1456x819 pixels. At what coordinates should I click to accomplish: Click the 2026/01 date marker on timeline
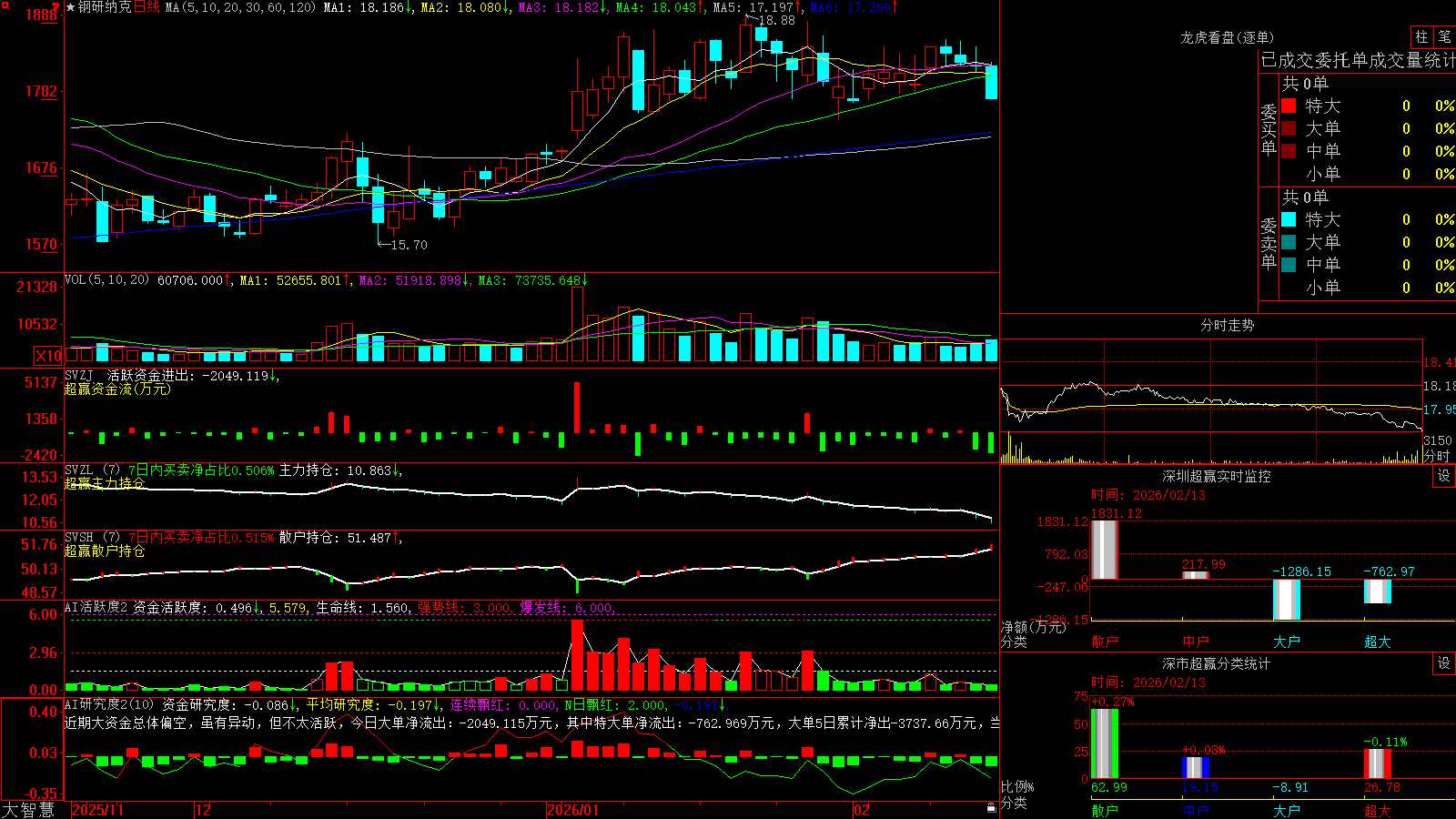[x=572, y=810]
